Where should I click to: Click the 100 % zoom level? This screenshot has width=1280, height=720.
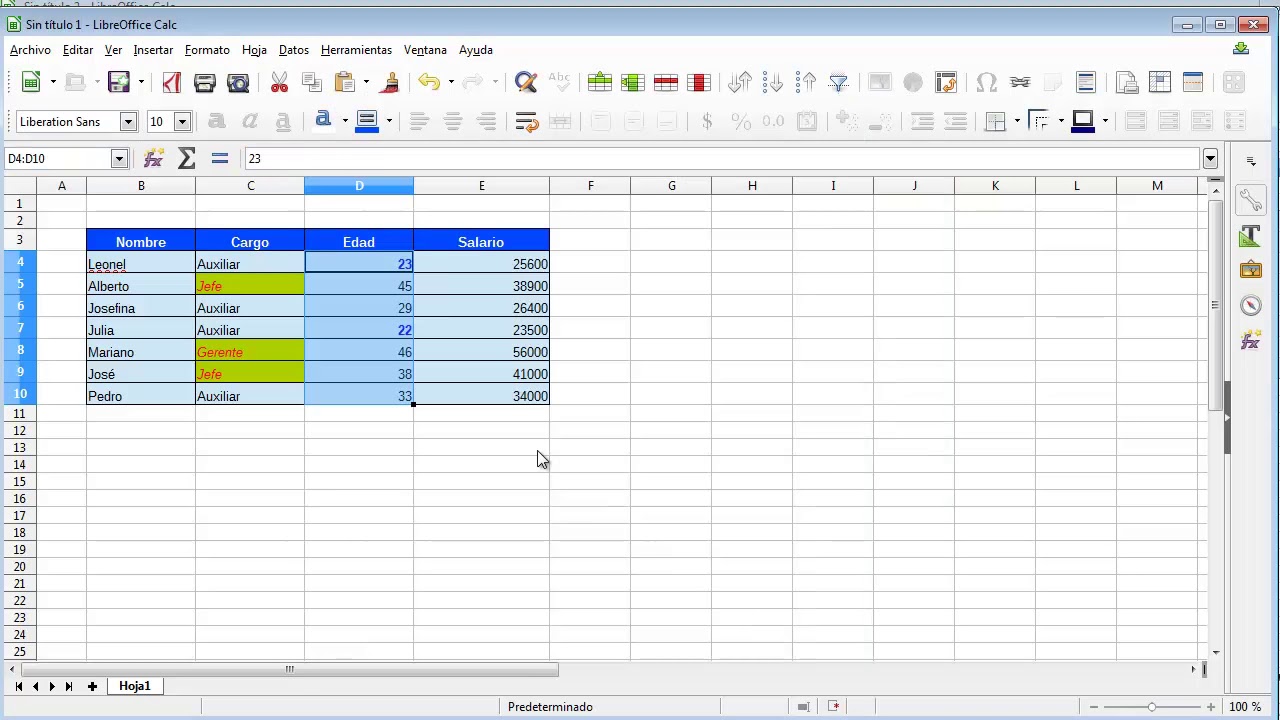1245,707
